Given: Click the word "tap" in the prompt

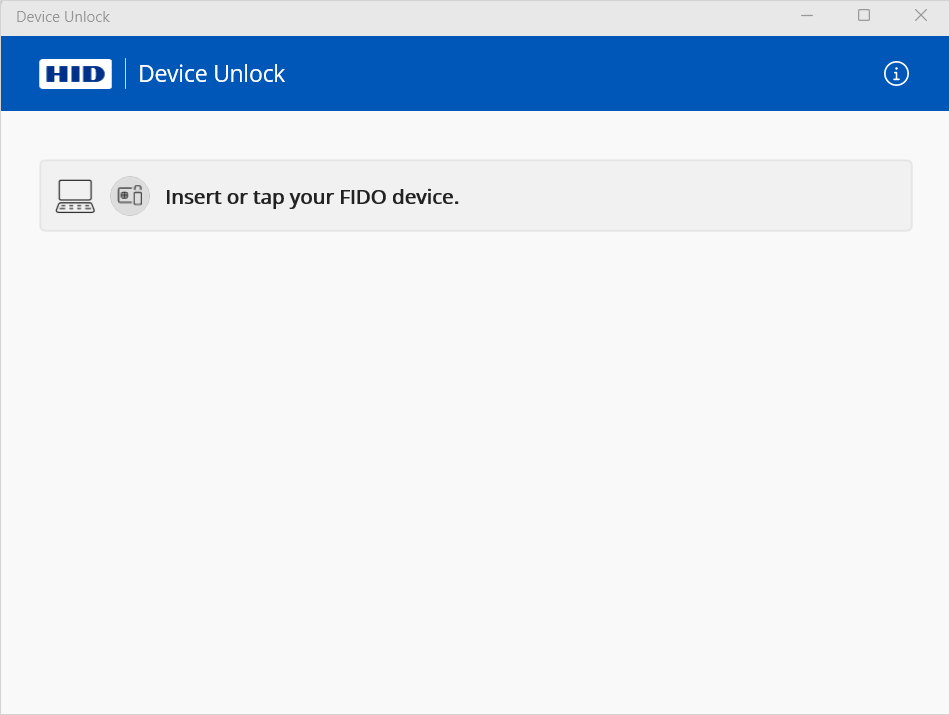Looking at the screenshot, I should tap(268, 198).
